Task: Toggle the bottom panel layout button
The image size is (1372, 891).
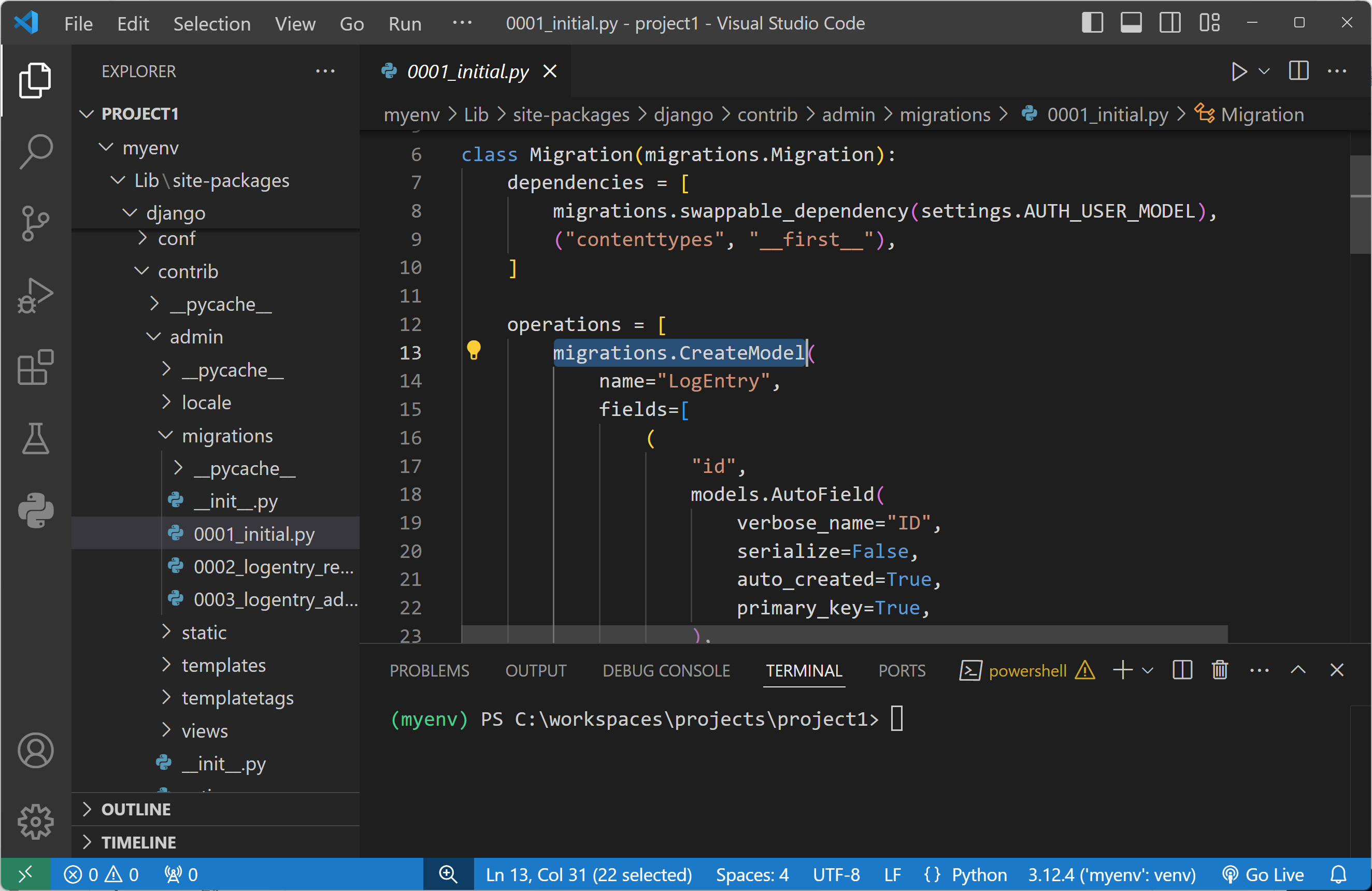Action: 1131,23
